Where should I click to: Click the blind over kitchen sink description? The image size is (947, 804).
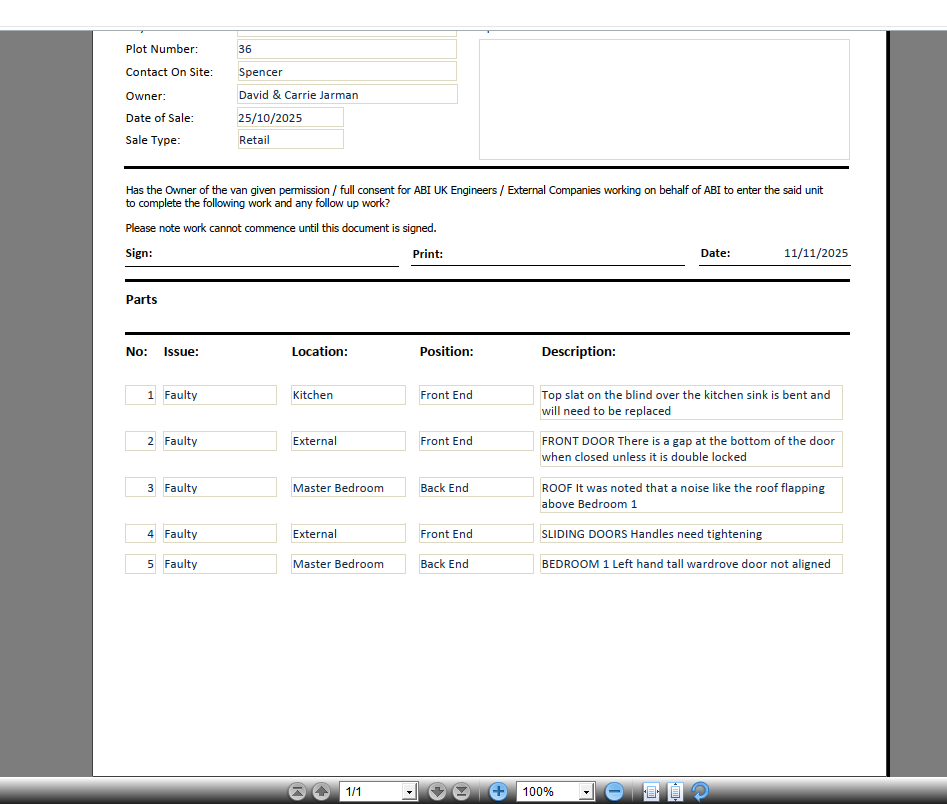(x=692, y=403)
